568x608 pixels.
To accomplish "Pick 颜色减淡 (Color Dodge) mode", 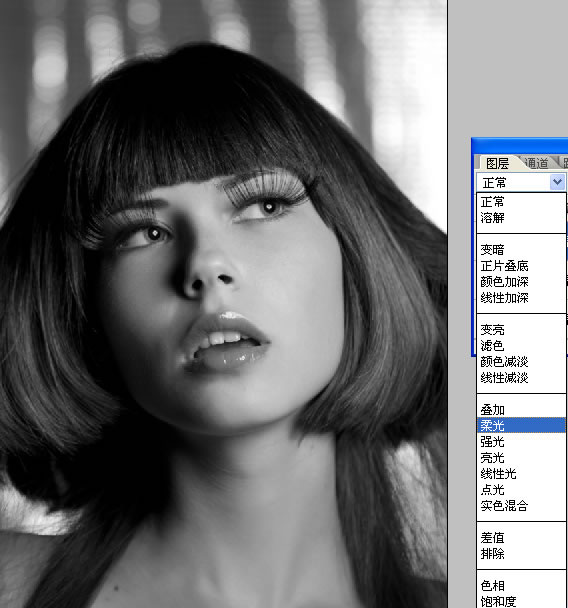I will pyautogui.click(x=521, y=362).
